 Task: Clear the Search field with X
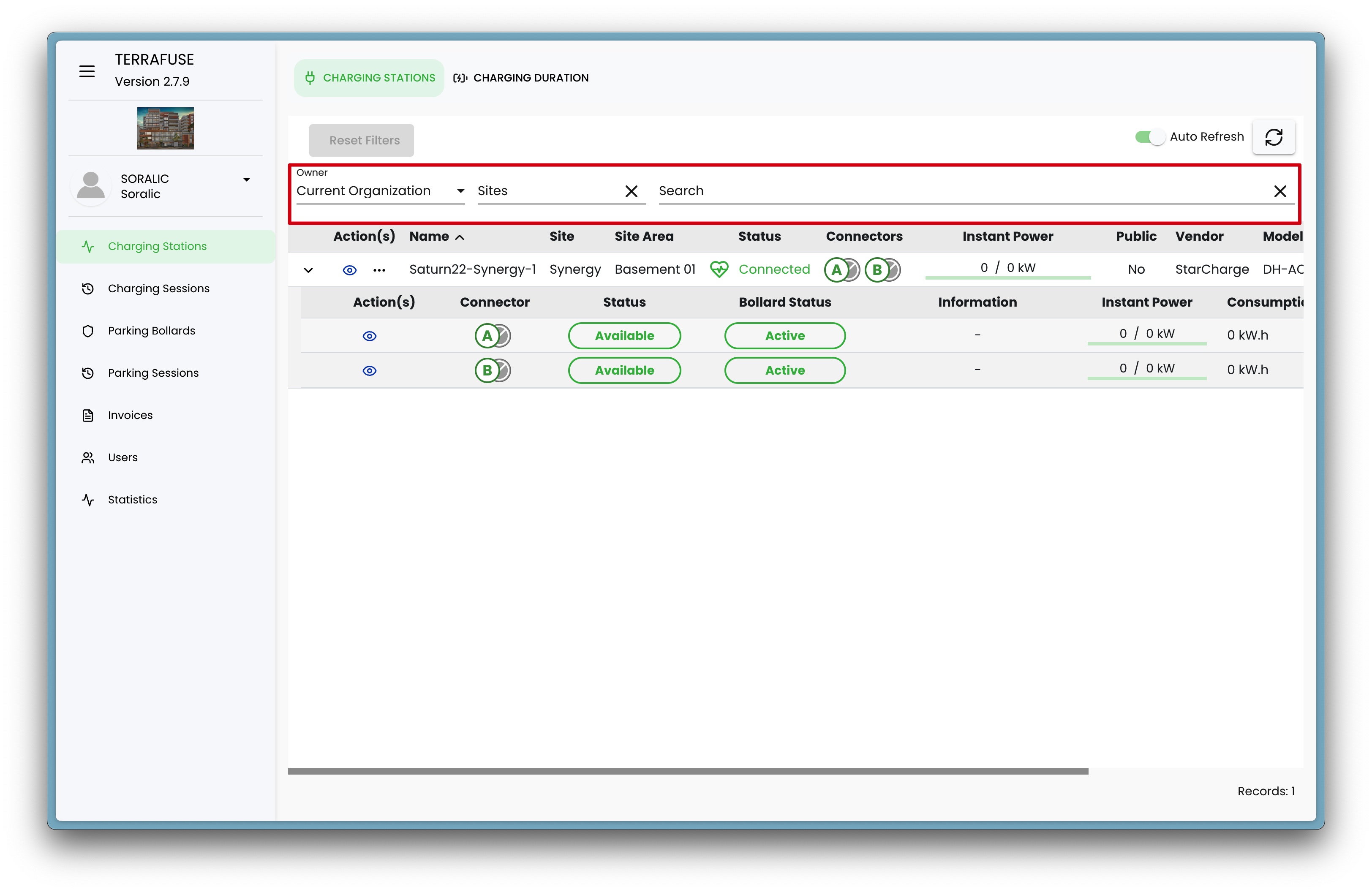pyautogui.click(x=1280, y=191)
